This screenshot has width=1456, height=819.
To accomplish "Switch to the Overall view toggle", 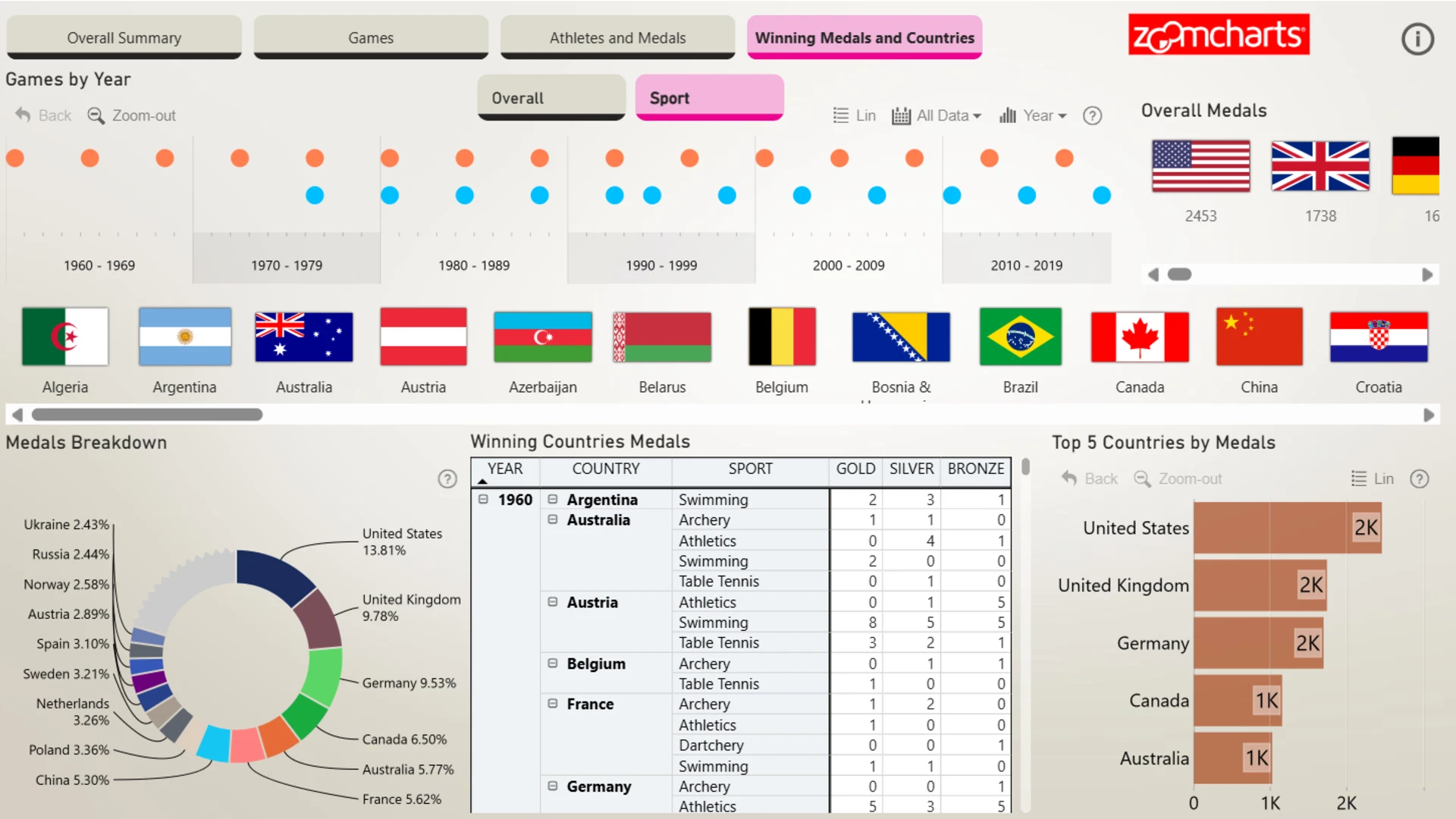I will click(x=551, y=98).
